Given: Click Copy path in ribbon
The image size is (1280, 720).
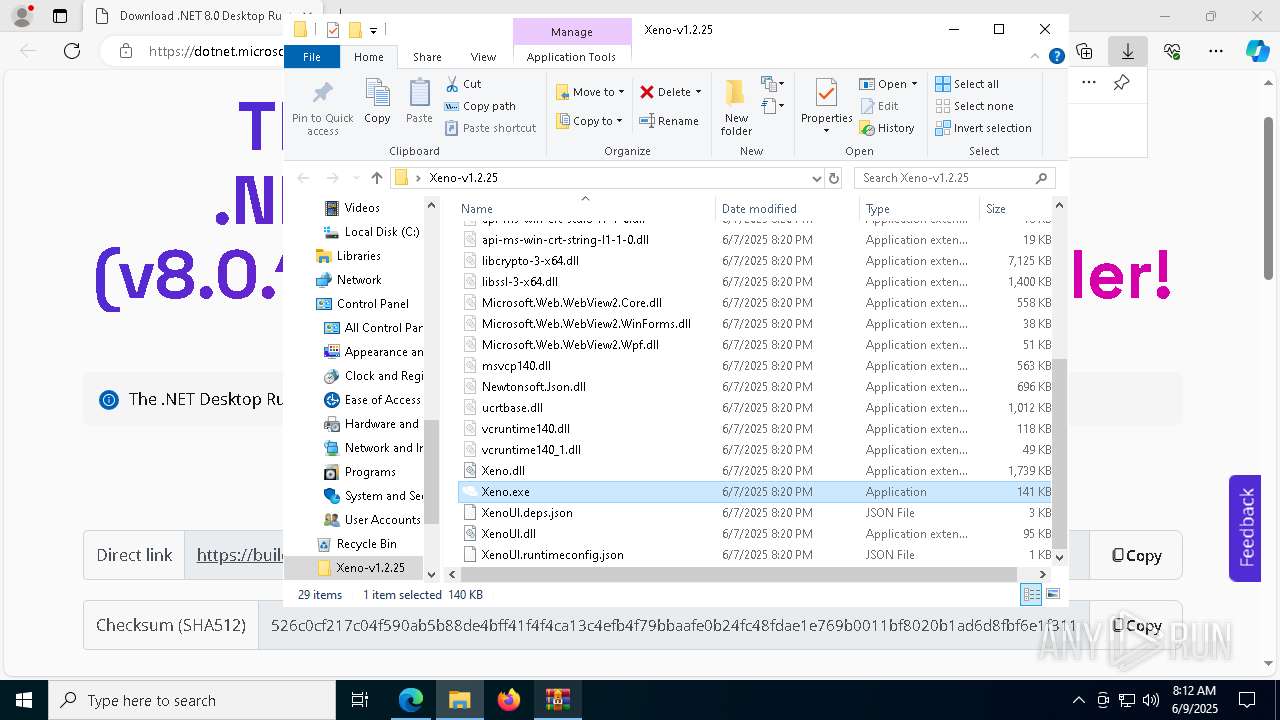Looking at the screenshot, I should coord(480,106).
